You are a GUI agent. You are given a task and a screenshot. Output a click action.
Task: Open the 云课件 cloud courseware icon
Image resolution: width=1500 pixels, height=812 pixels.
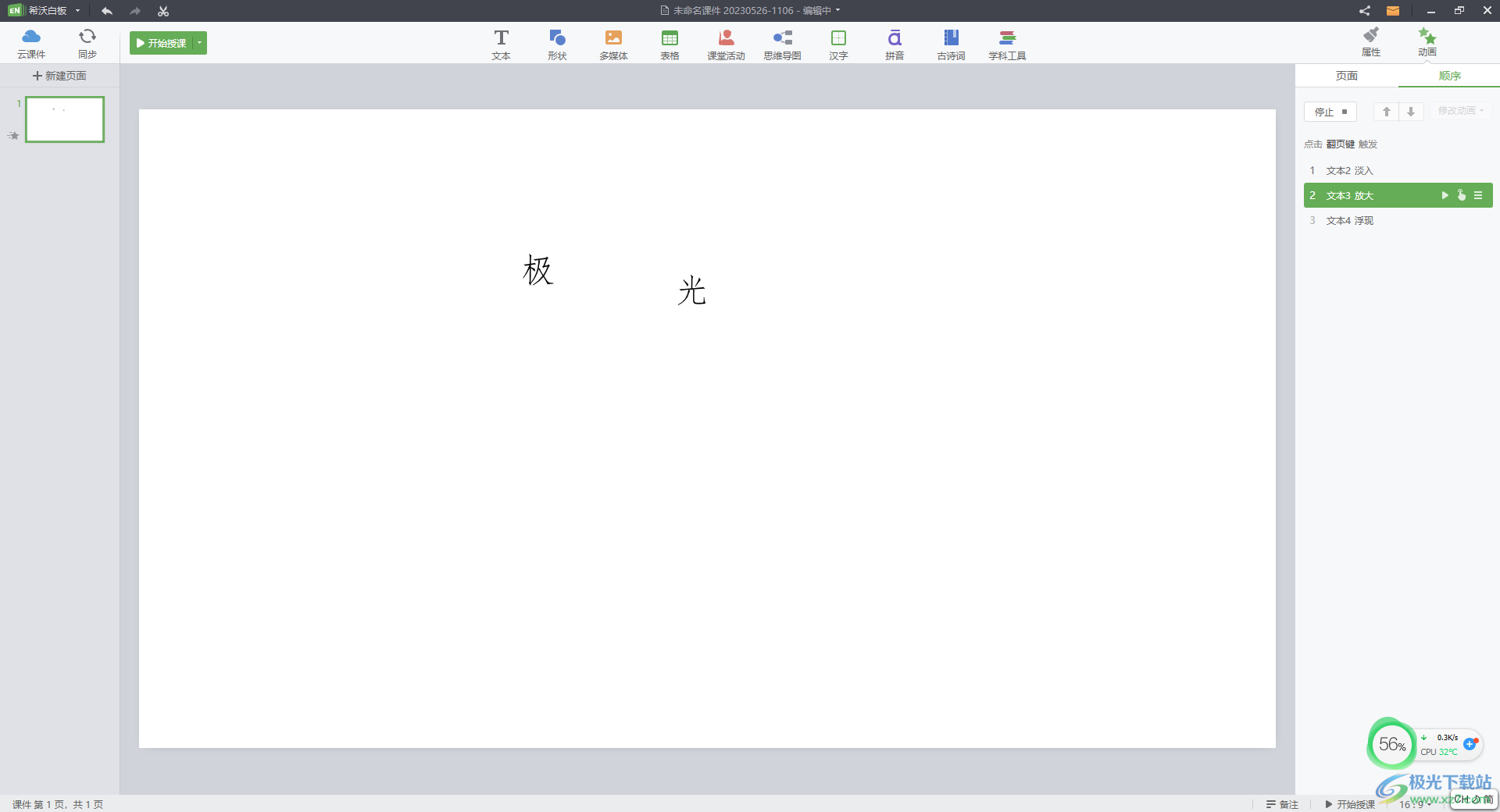click(31, 43)
